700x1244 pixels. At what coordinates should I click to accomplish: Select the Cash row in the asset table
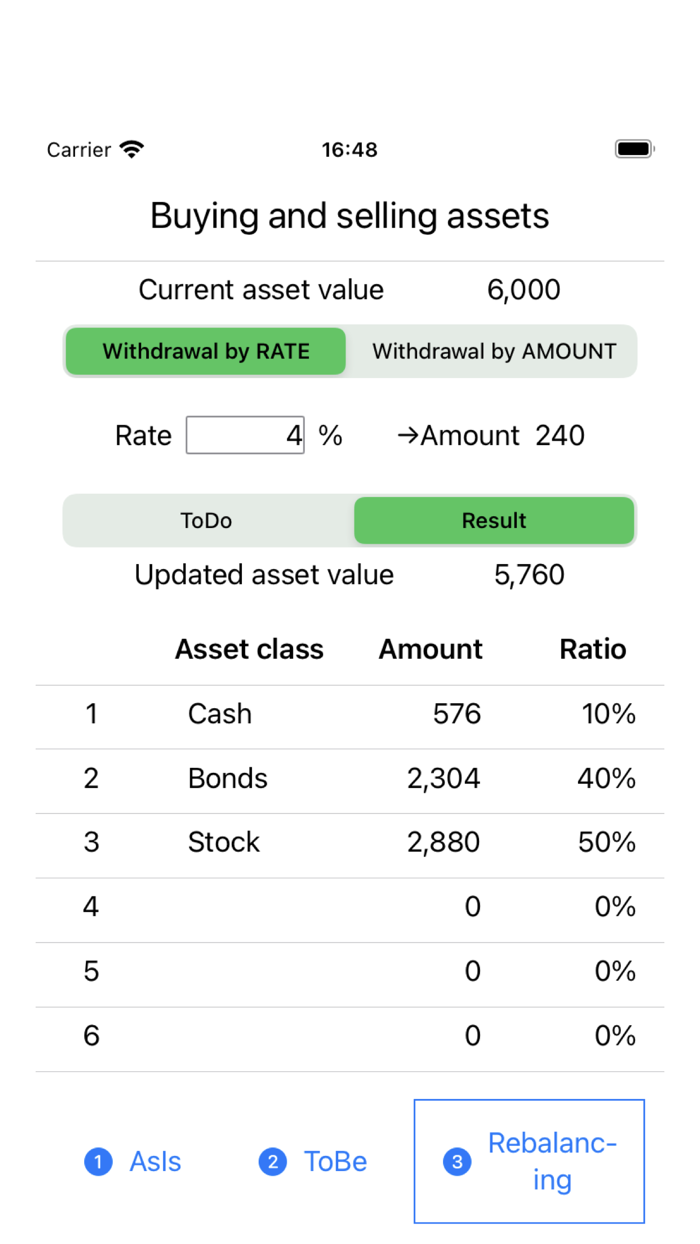(x=219, y=713)
